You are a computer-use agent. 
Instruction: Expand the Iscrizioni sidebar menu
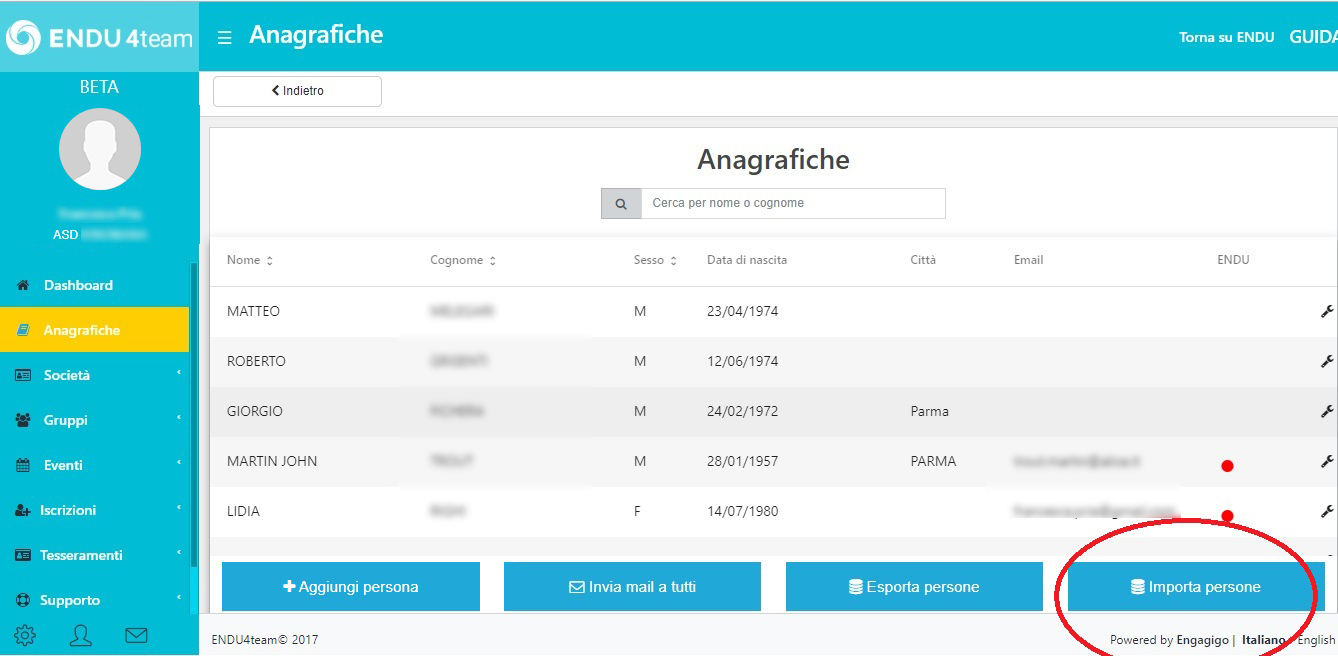pos(94,510)
